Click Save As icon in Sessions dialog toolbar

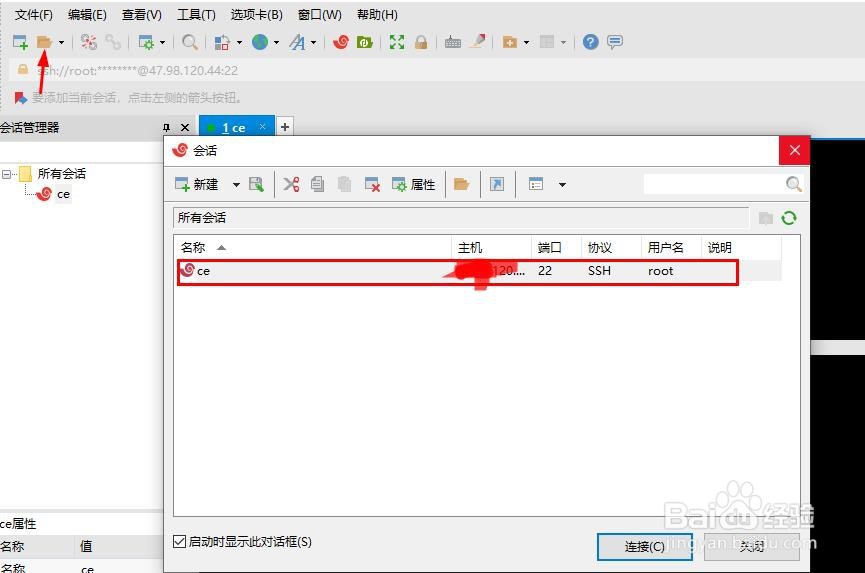257,184
